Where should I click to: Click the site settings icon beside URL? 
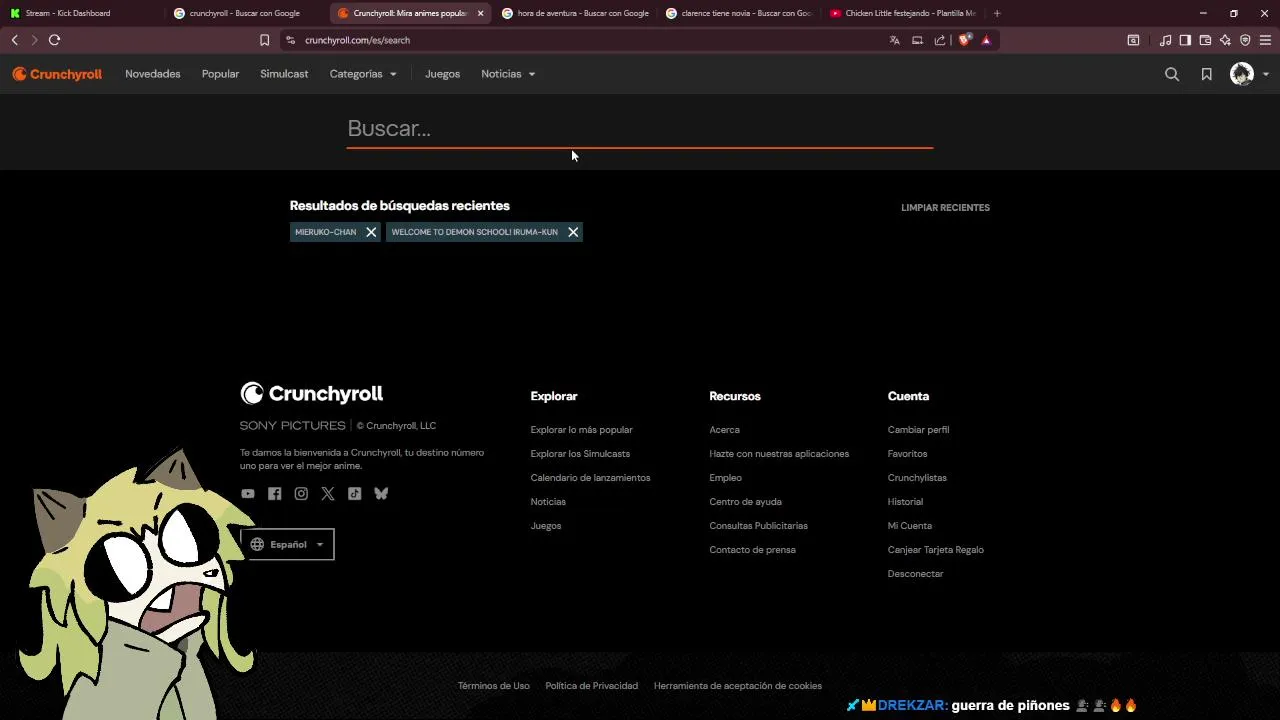pos(290,40)
